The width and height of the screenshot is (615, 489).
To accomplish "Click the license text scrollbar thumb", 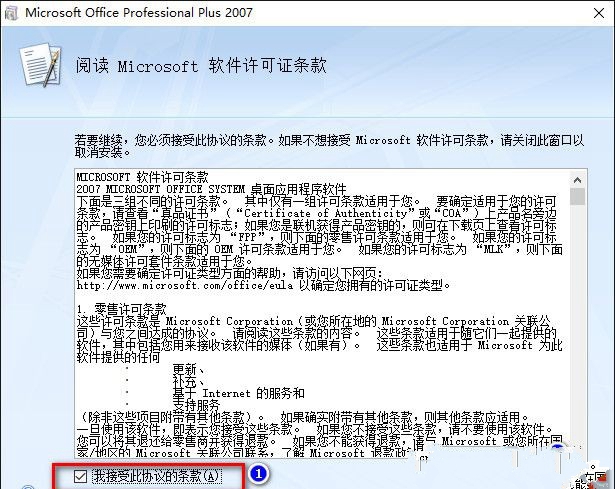I will pos(577,196).
